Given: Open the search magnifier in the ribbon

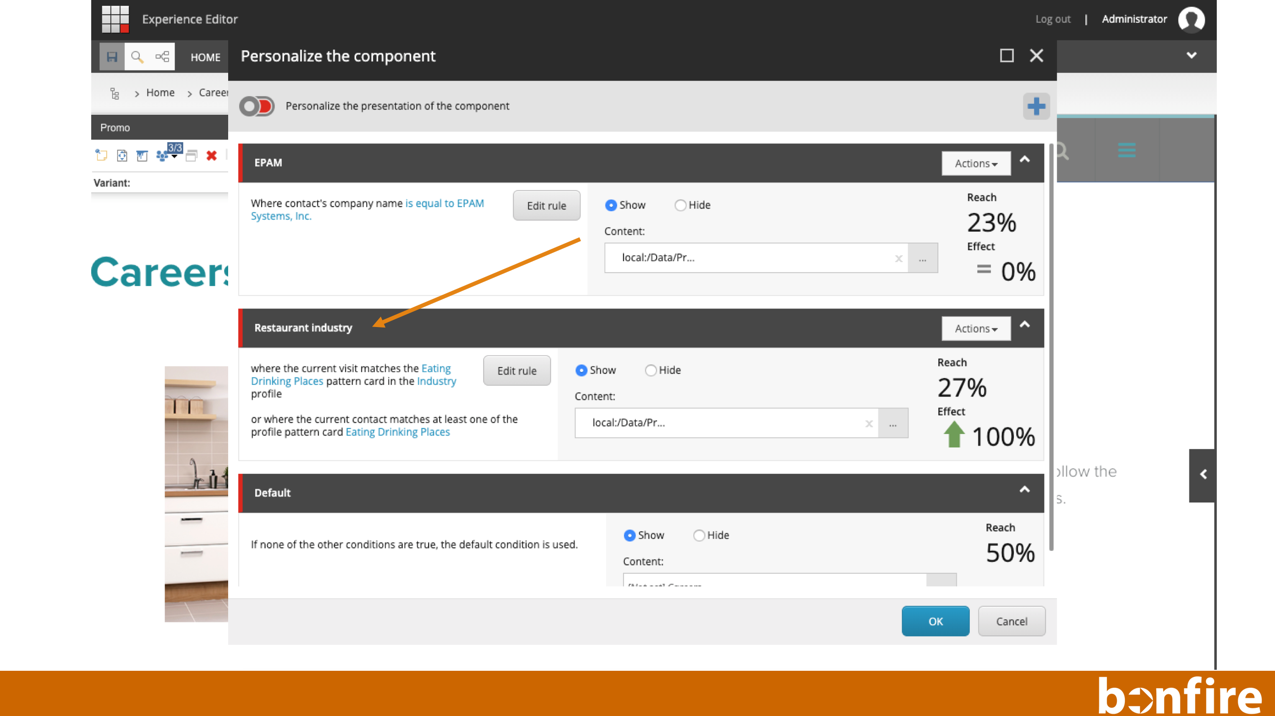Looking at the screenshot, I should pyautogui.click(x=137, y=57).
